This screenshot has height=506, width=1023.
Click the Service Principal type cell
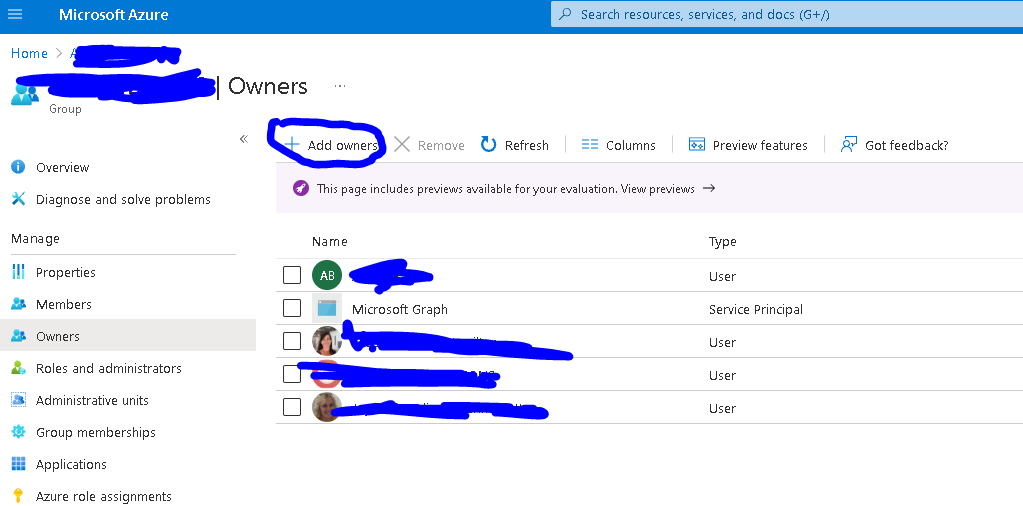tap(756, 309)
